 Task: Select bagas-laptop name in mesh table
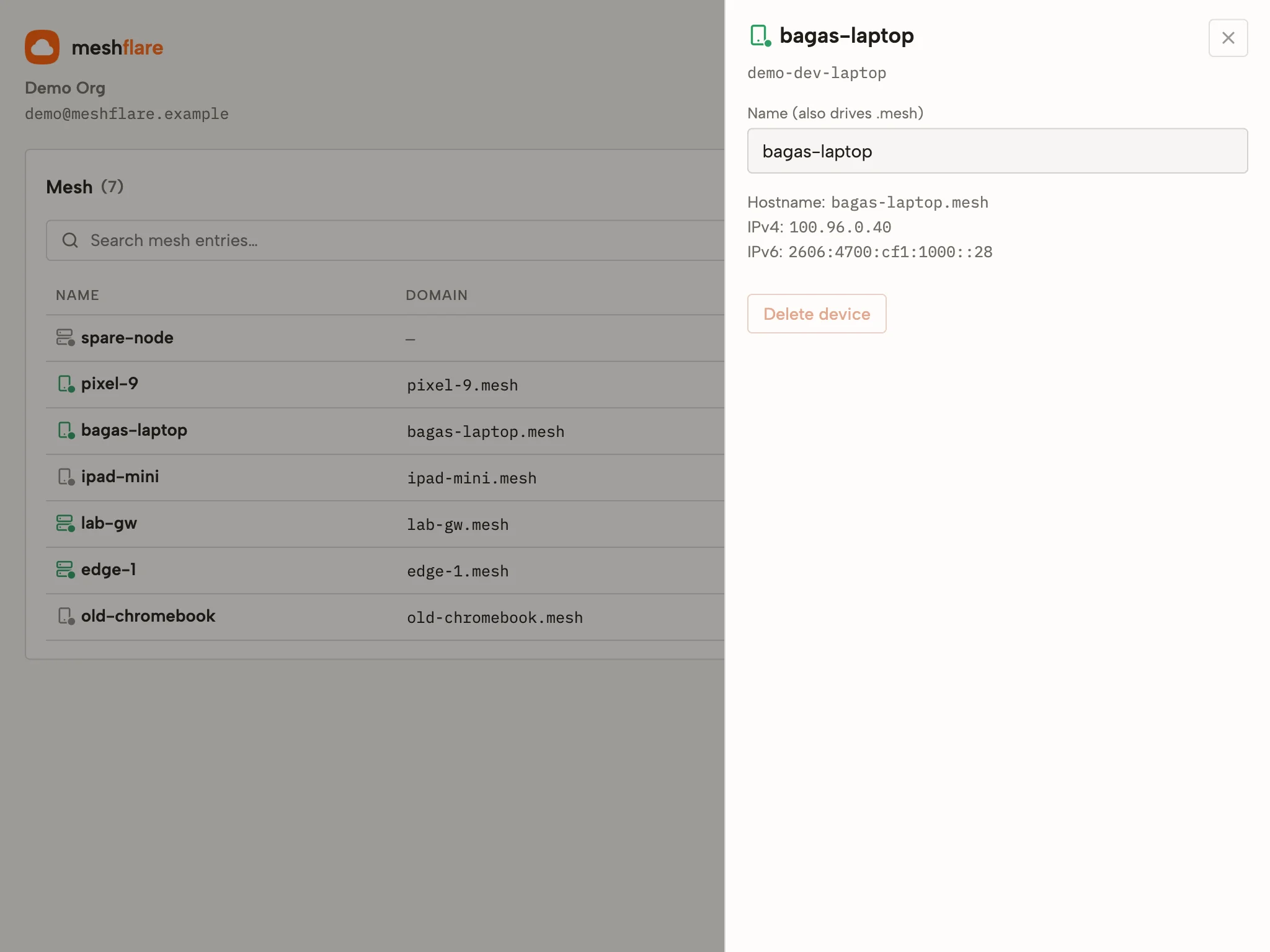point(134,430)
